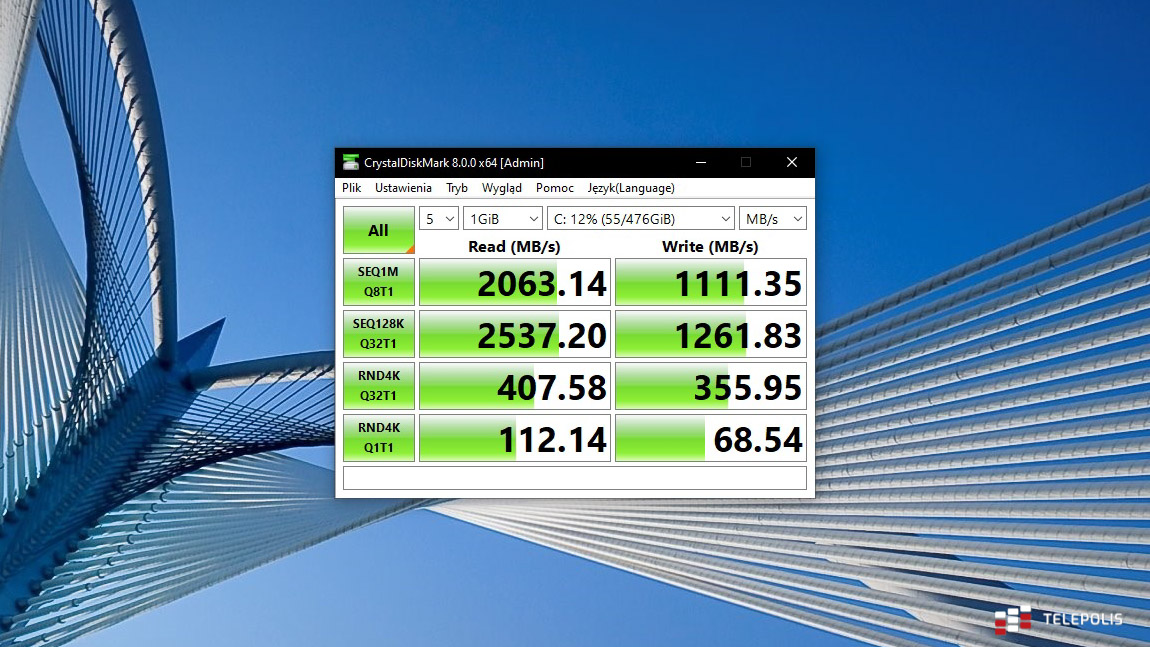Viewport: 1150px width, 647px height.
Task: Run the RND4K Q1T1 benchmark
Action: (378, 438)
